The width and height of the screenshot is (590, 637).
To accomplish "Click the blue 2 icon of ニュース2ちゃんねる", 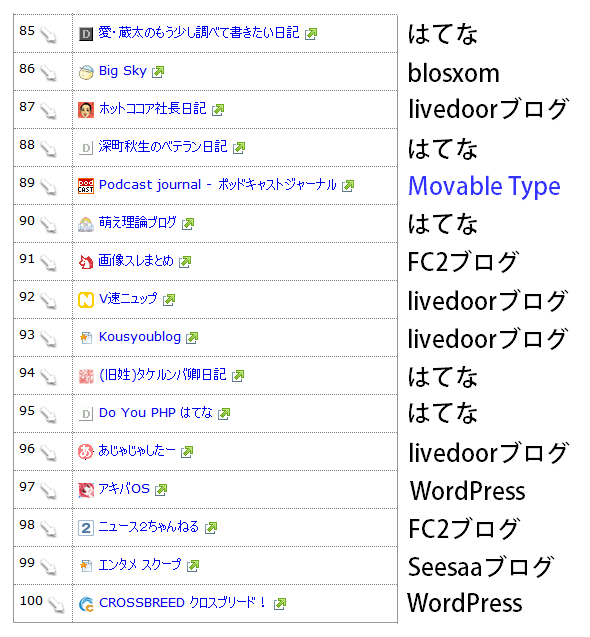I will point(86,528).
